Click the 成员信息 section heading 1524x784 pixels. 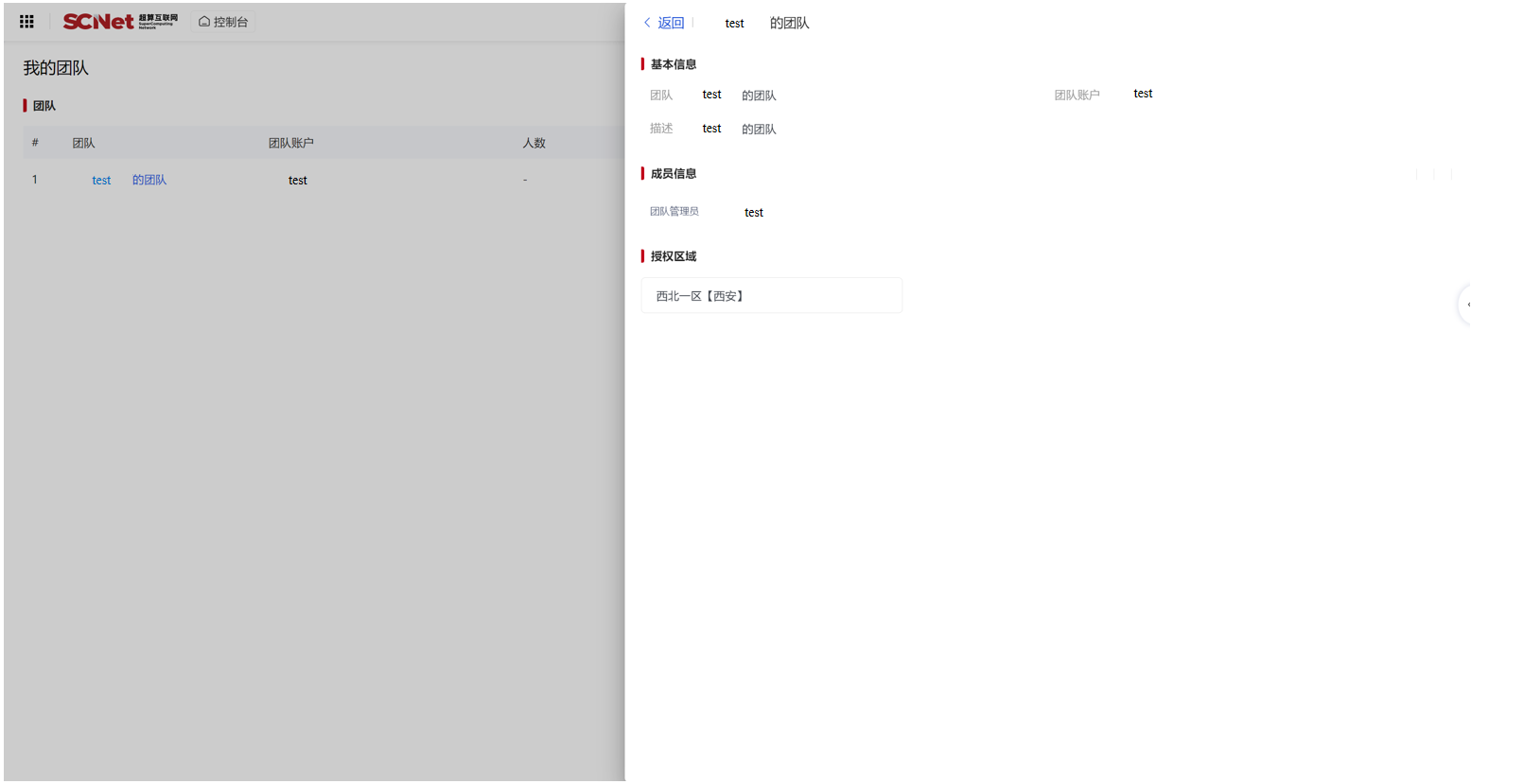(673, 174)
